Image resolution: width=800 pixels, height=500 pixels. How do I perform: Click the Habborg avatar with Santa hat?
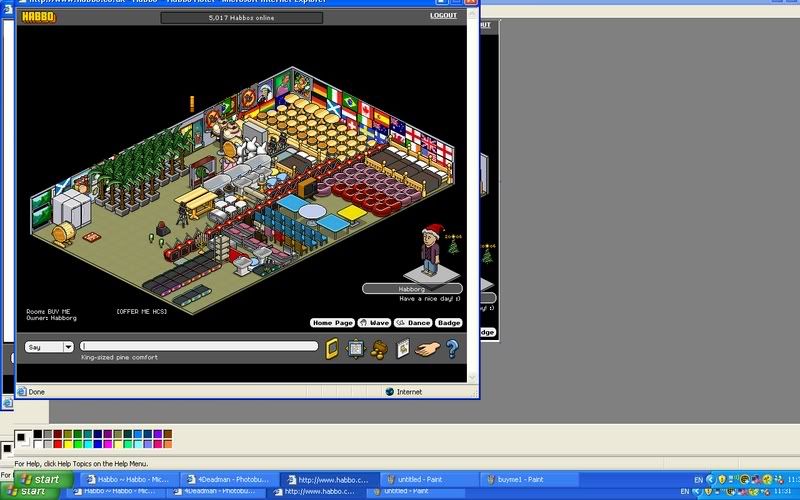pos(431,251)
